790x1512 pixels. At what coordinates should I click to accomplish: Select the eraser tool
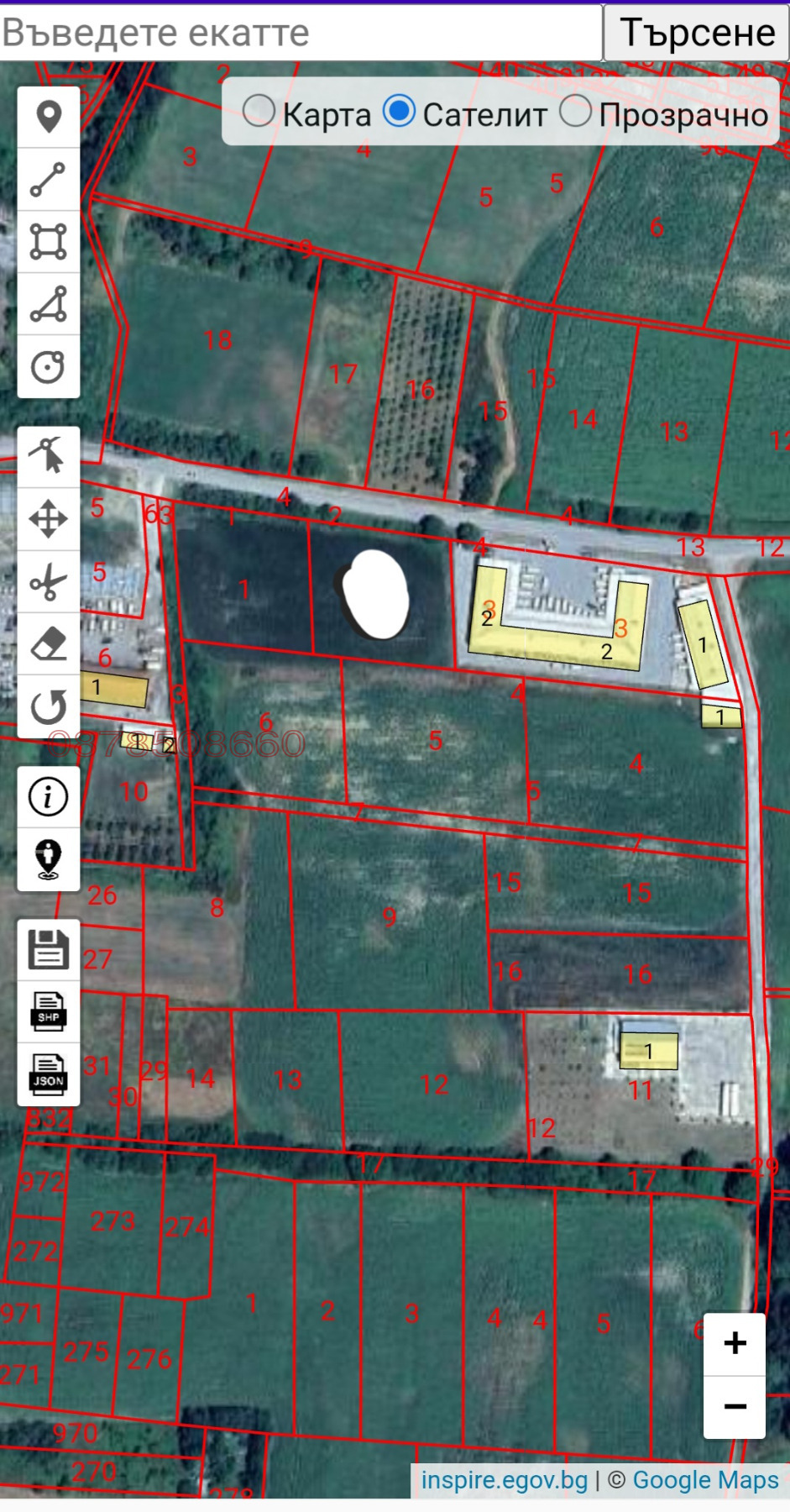(x=49, y=644)
